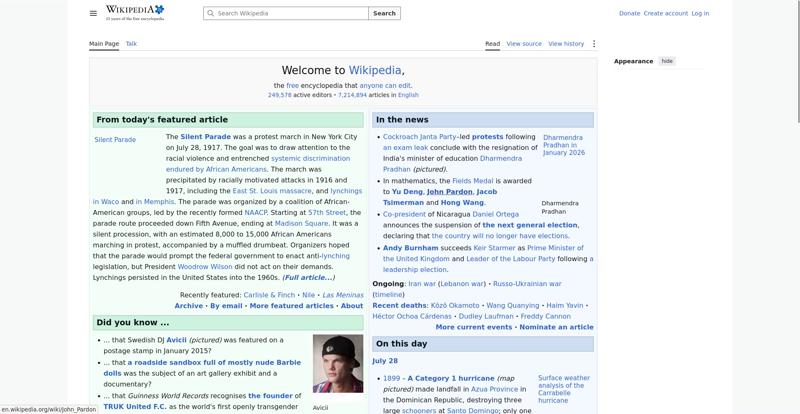The width and height of the screenshot is (800, 414).
Task: Open the Wikipedia link in welcome heading
Action: (375, 70)
